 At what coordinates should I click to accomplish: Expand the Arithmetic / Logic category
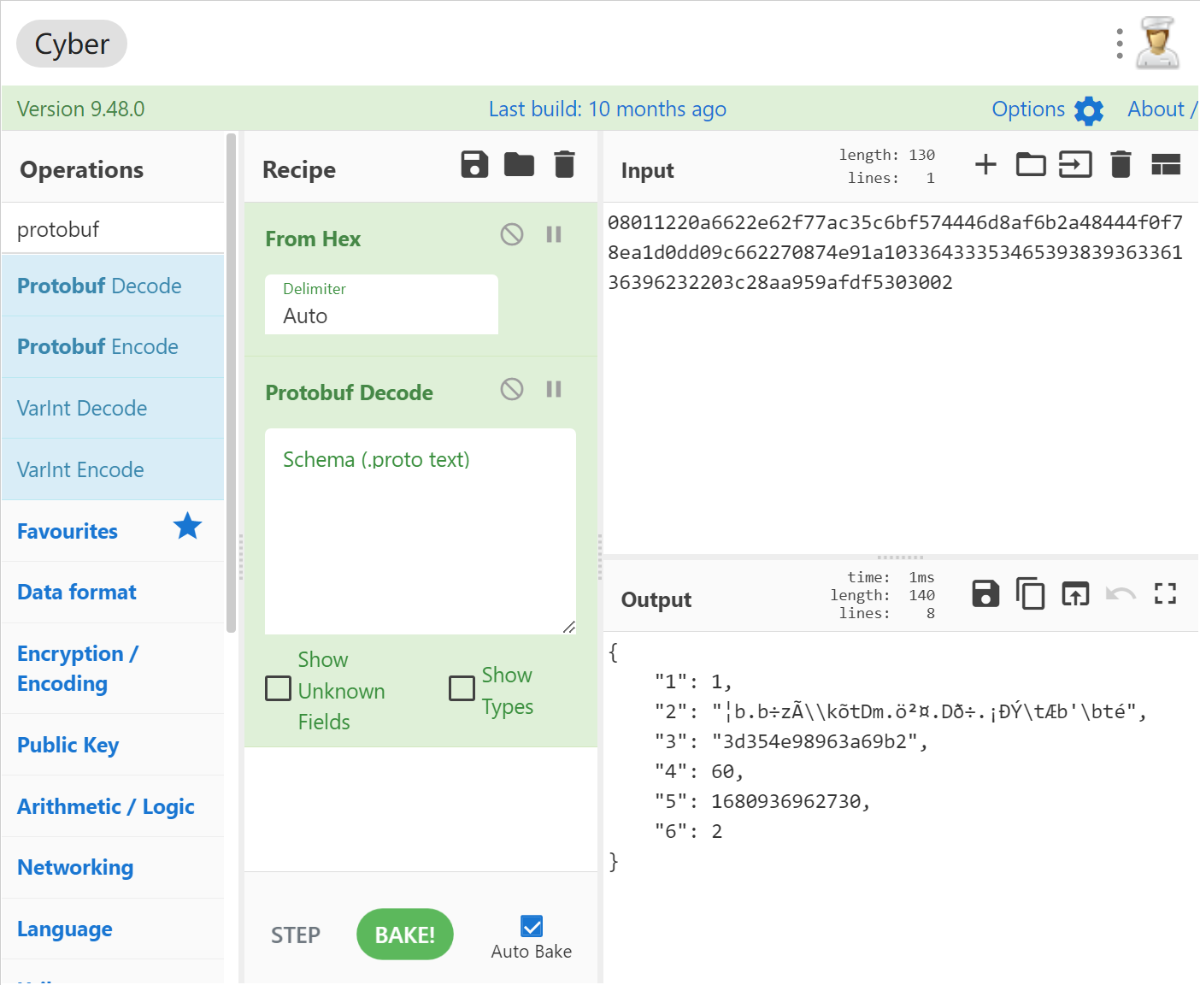(112, 806)
